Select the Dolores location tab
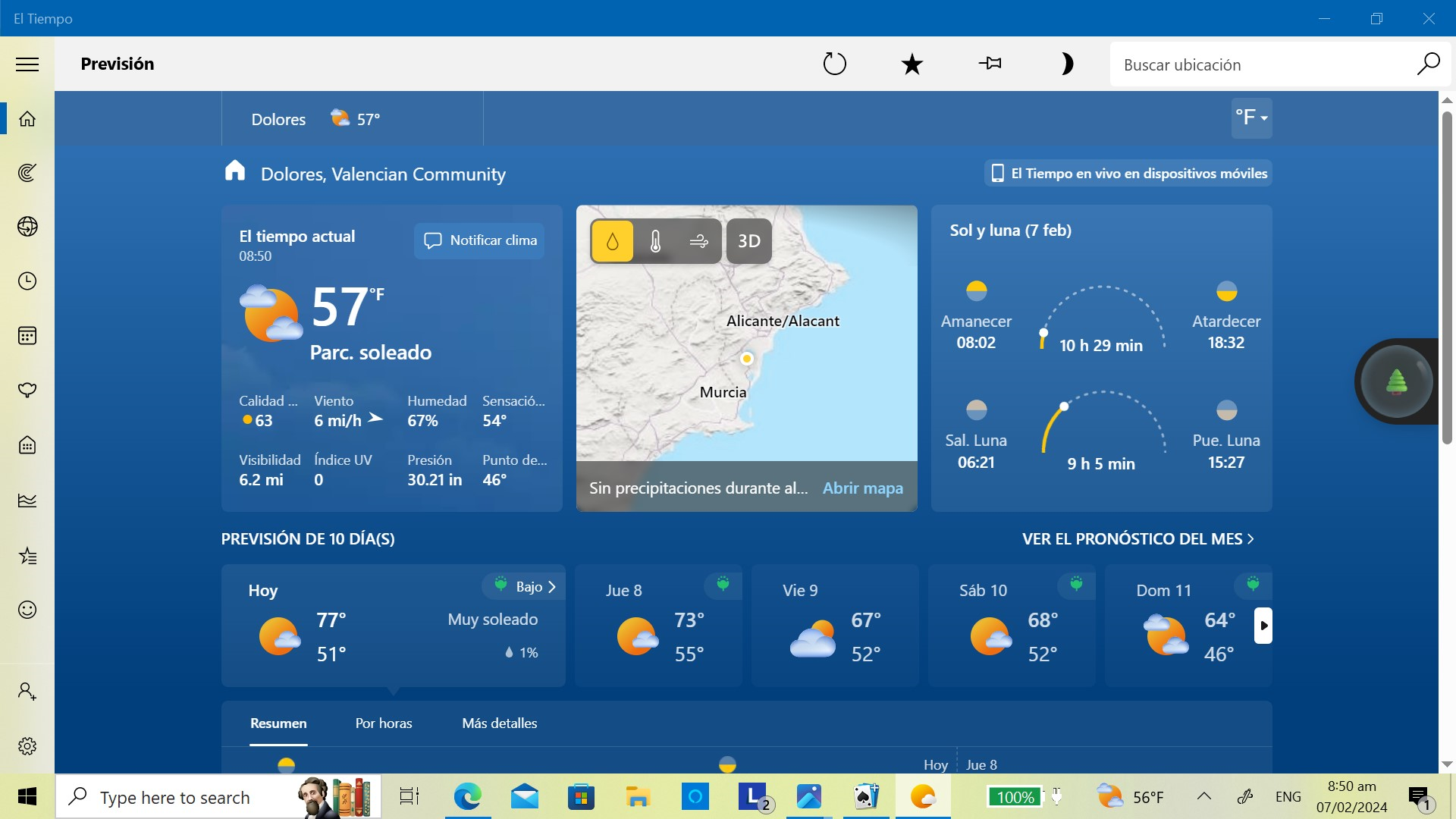The height and width of the screenshot is (819, 1456). [353, 119]
